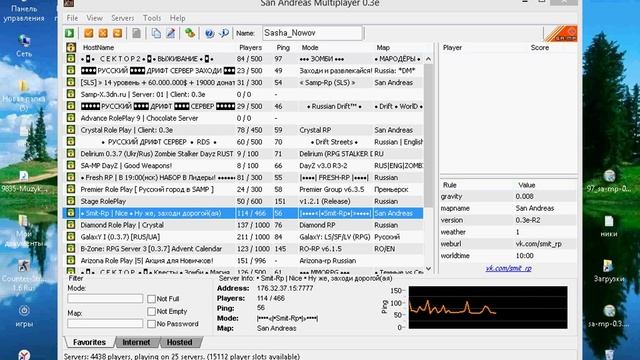
Task: Click the Mode filter input field
Action: pos(105,298)
